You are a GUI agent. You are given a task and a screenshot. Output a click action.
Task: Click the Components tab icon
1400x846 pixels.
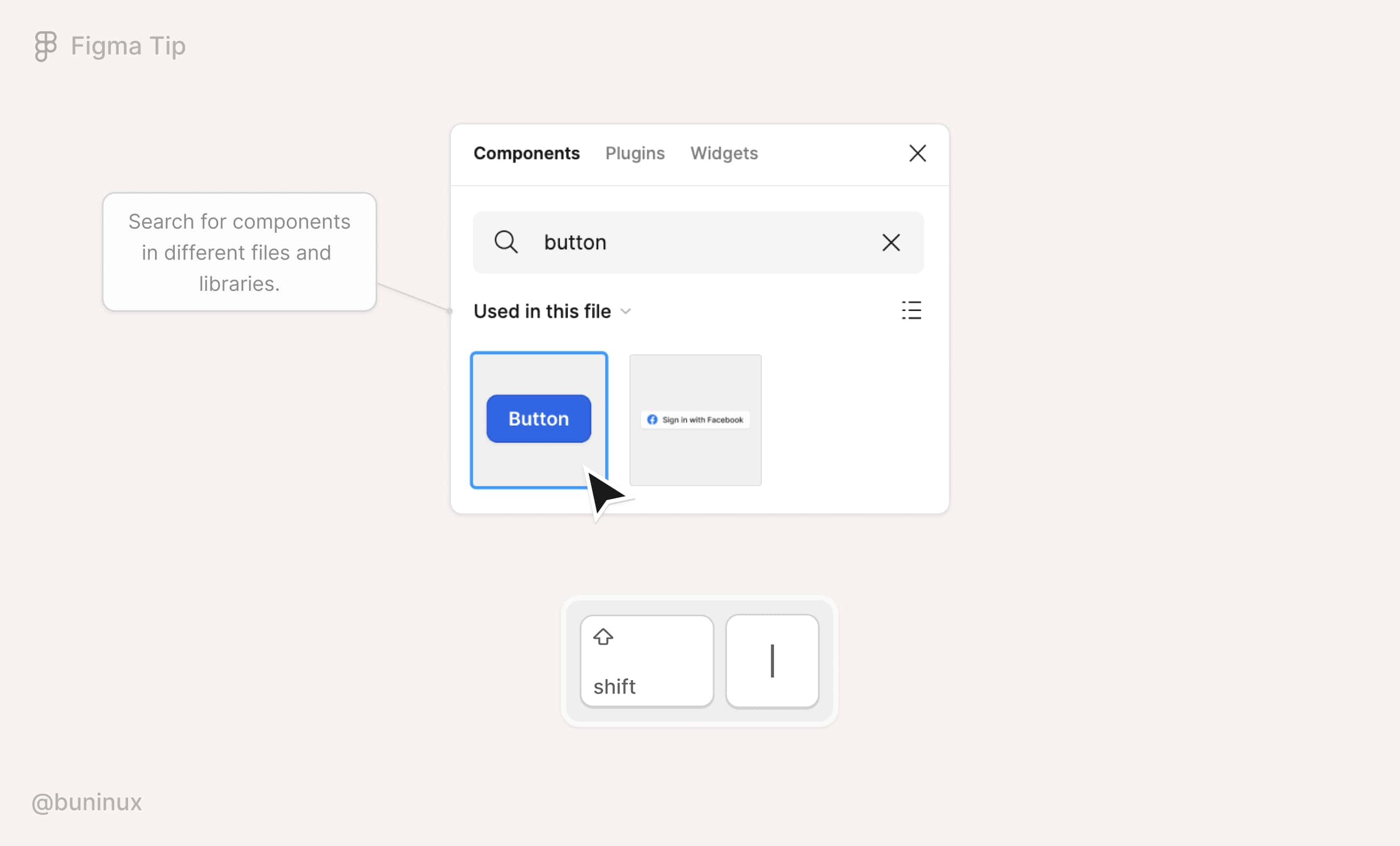528,153
